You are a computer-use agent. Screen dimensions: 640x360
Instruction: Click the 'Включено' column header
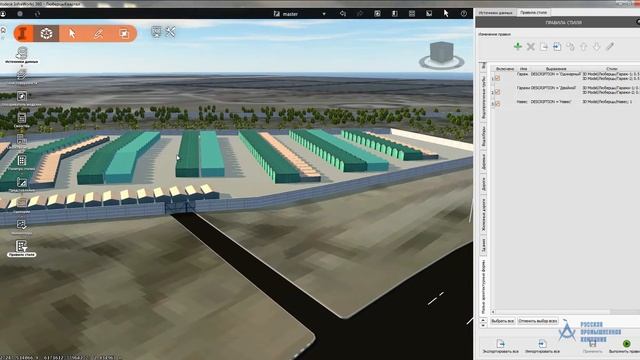[x=505, y=69]
